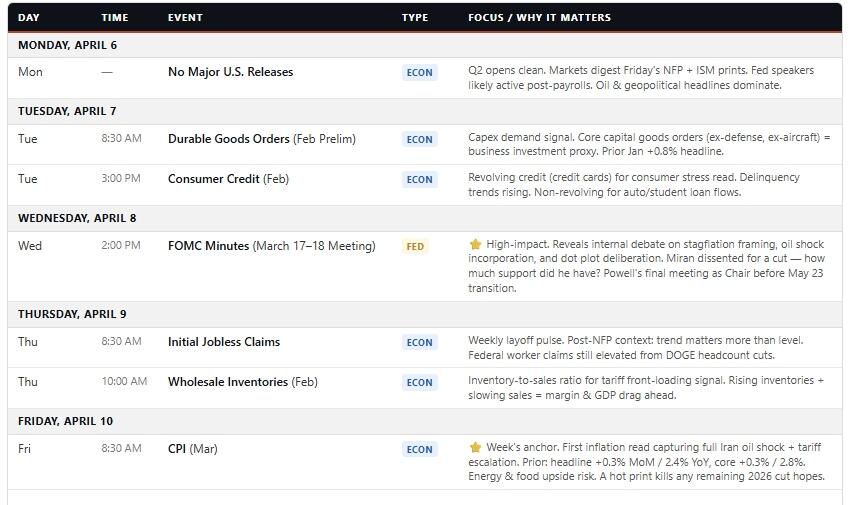Click the TYPE column header
The width and height of the screenshot is (855, 505).
coord(415,17)
